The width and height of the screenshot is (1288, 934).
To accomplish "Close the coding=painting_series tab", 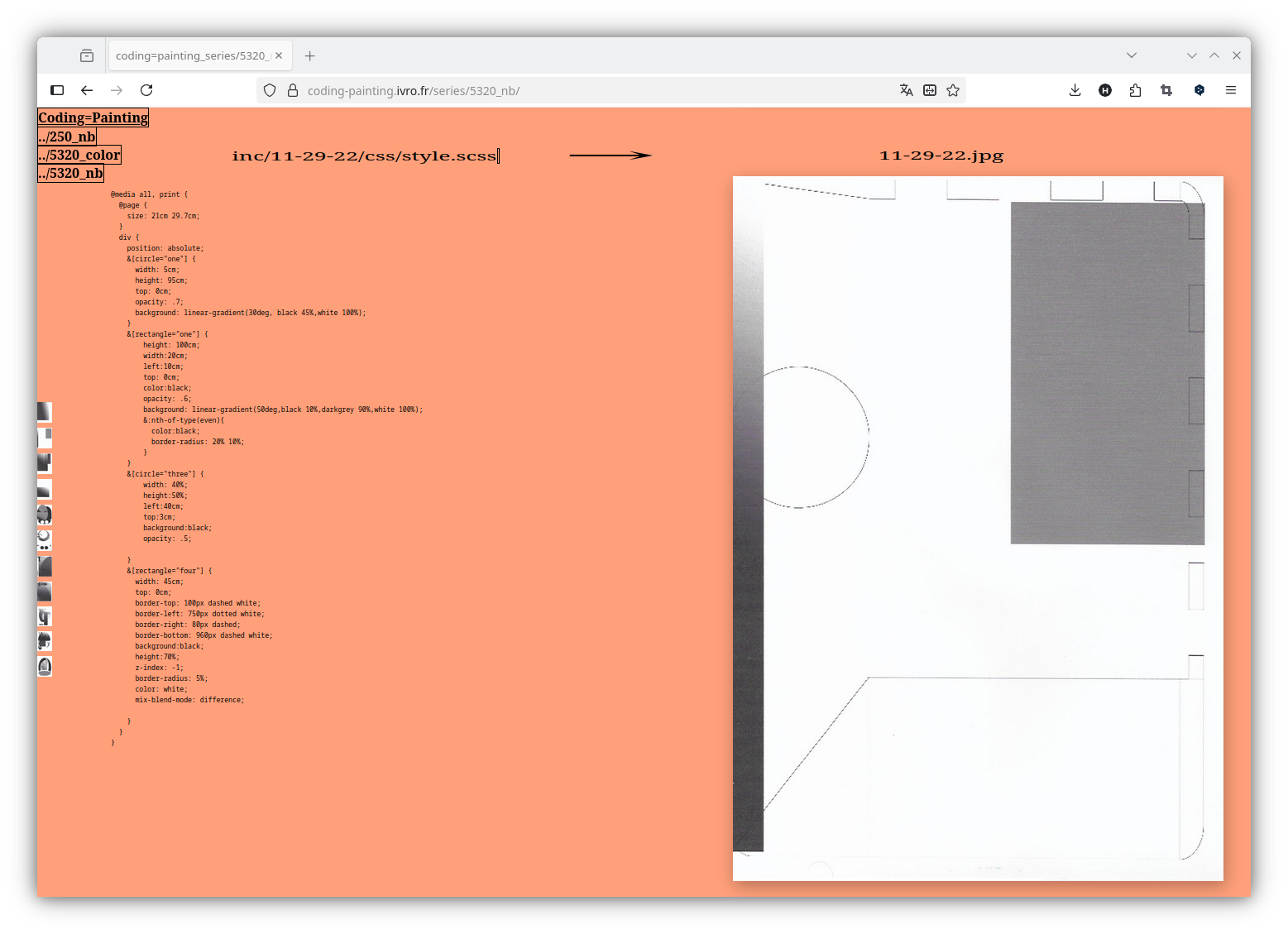I will (279, 55).
